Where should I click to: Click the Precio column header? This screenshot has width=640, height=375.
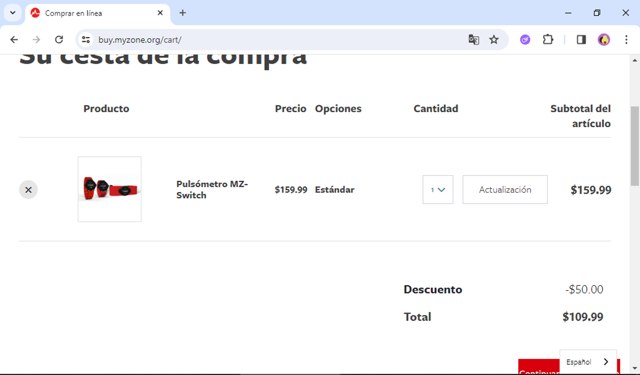tap(290, 109)
